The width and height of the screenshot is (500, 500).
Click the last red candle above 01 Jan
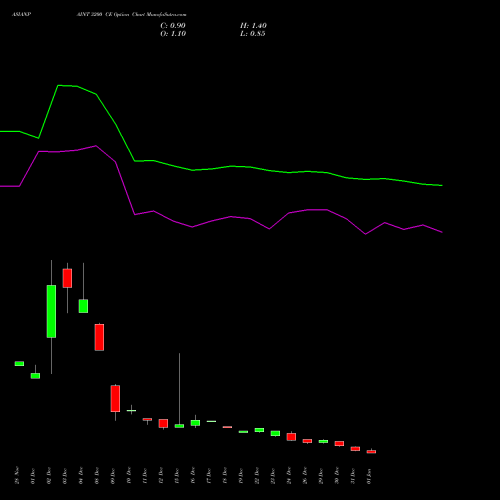pos(371,452)
